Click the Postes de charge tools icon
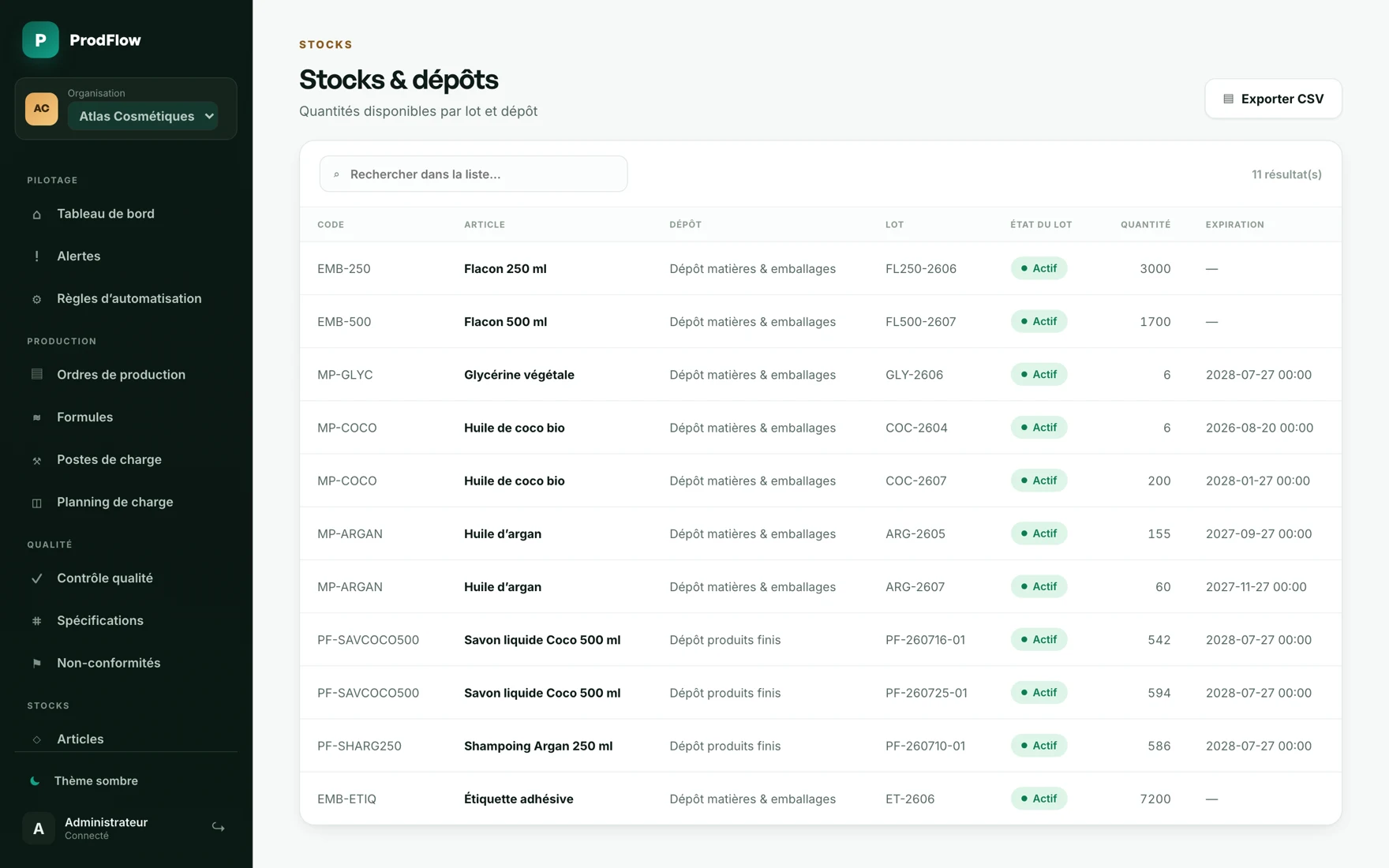1389x868 pixels. (36, 460)
